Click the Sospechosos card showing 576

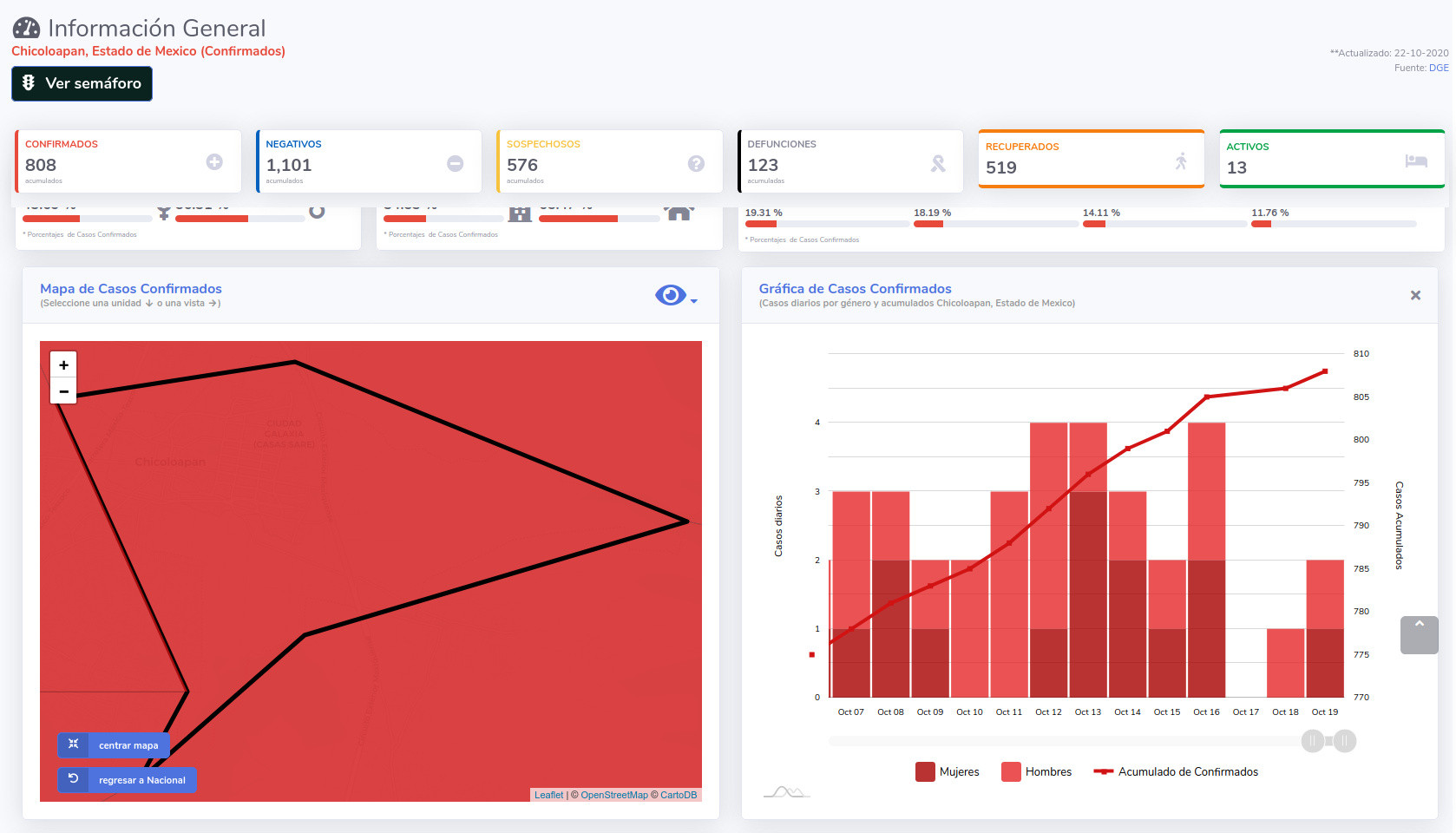coord(610,161)
